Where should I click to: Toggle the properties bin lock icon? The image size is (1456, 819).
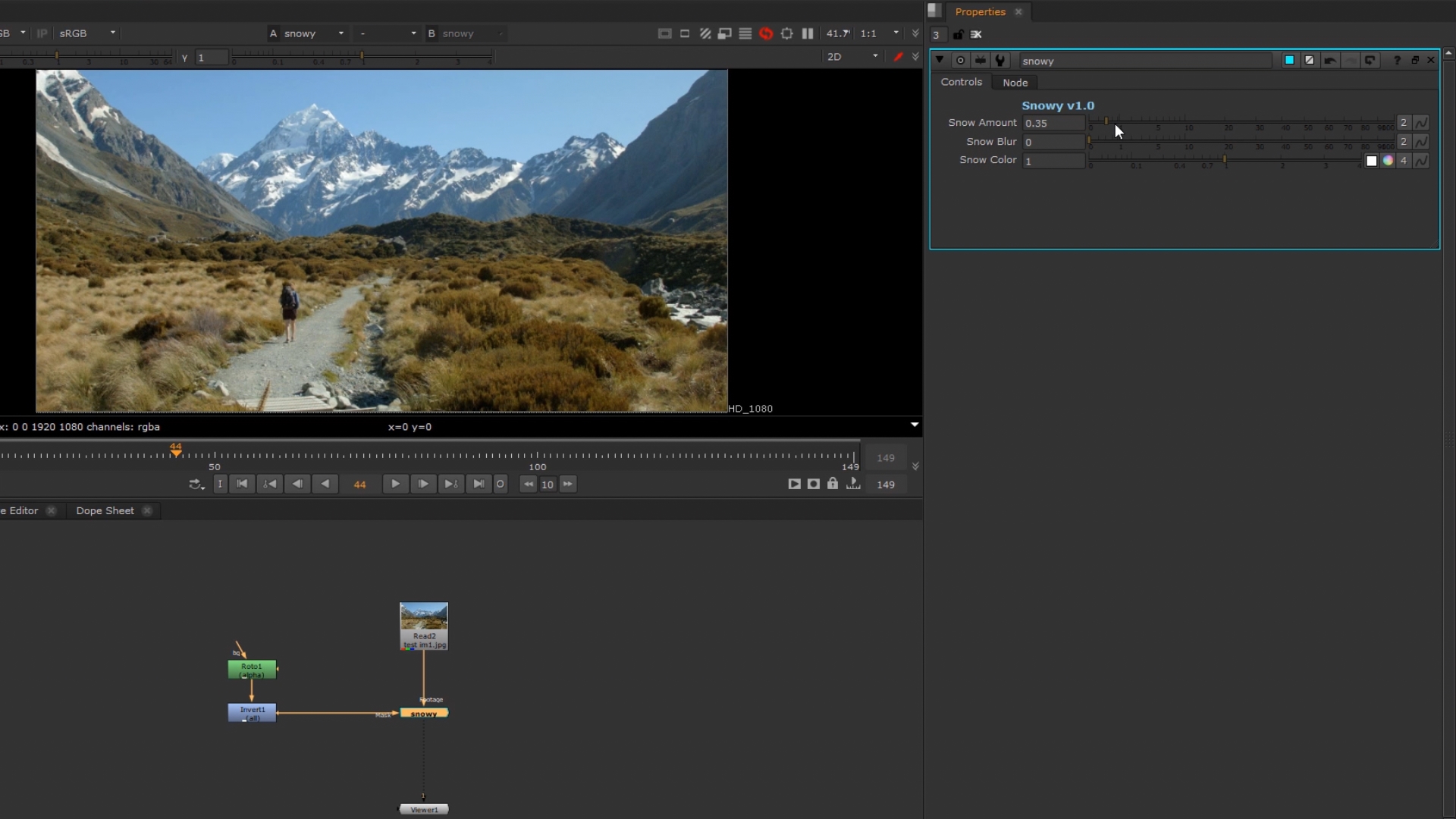tap(958, 34)
